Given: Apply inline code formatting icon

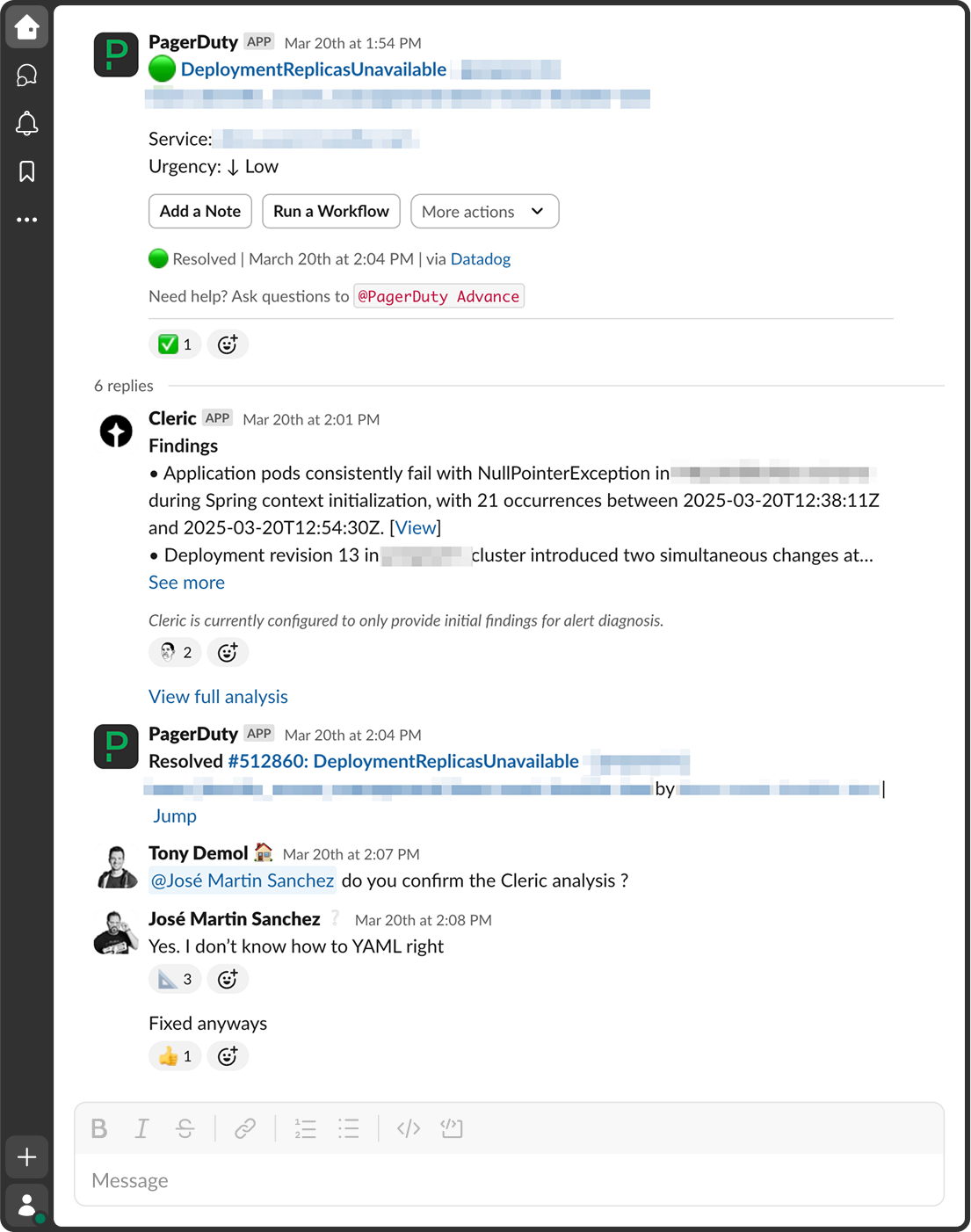Looking at the screenshot, I should tap(409, 1128).
